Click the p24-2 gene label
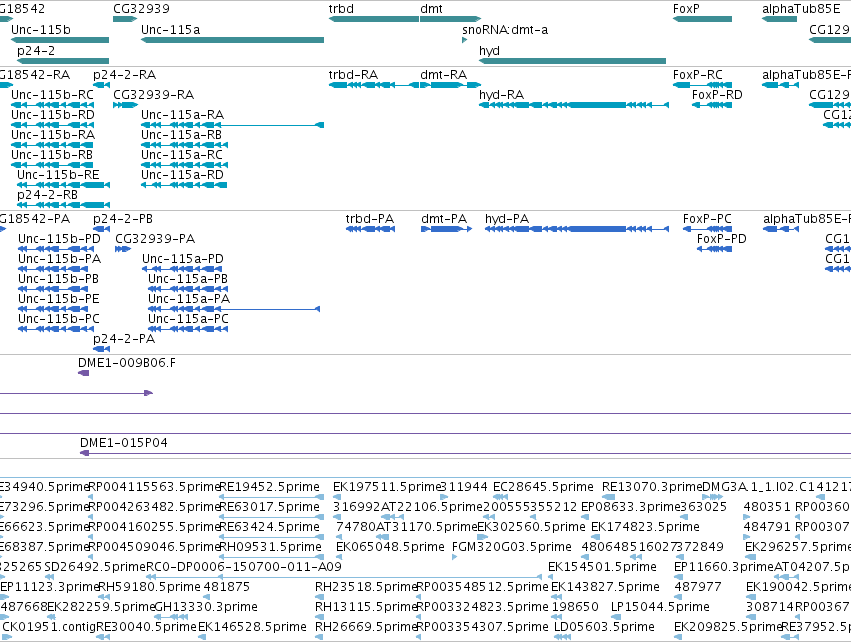Viewport: 851px width, 642px height. (37, 50)
